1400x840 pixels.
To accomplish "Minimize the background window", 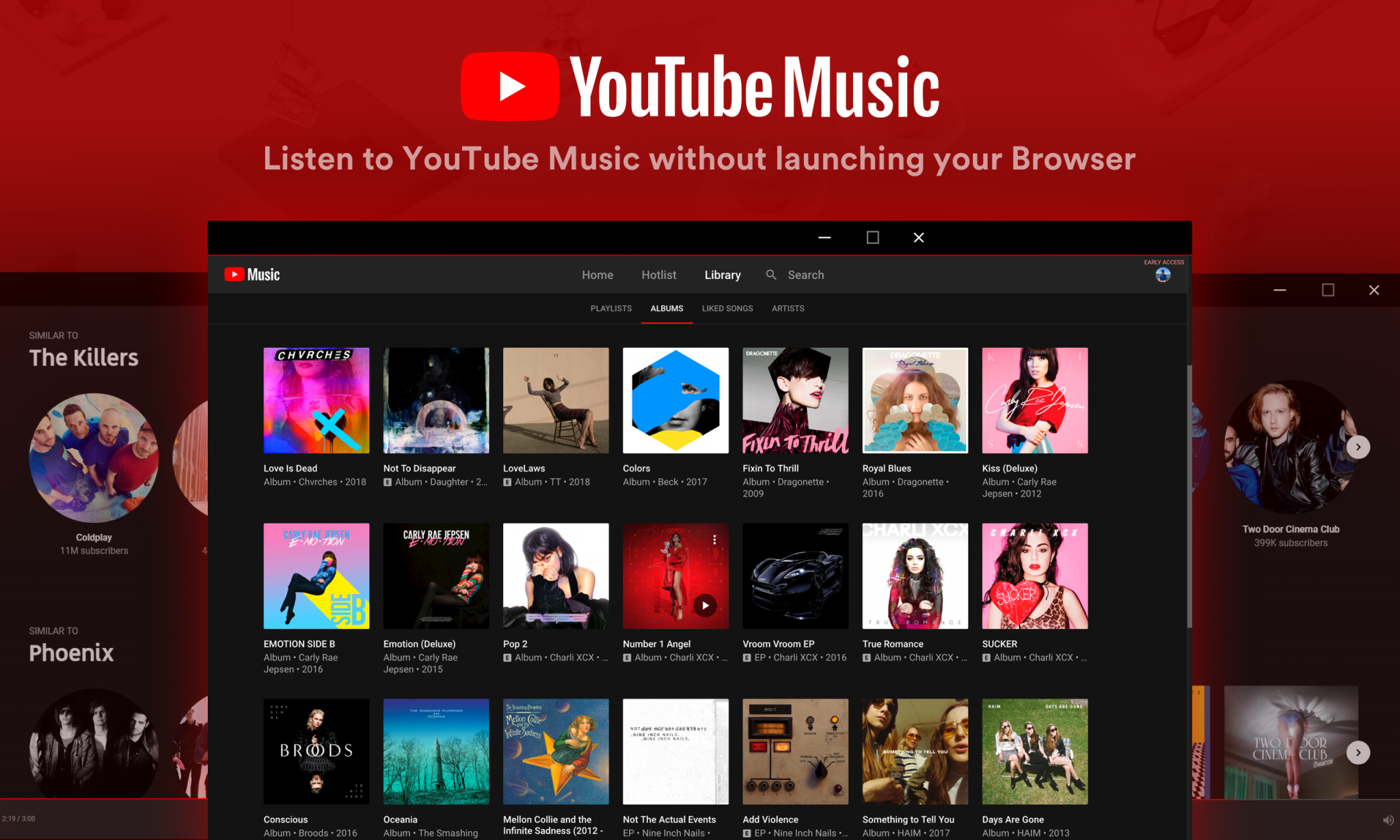I will click(1280, 290).
